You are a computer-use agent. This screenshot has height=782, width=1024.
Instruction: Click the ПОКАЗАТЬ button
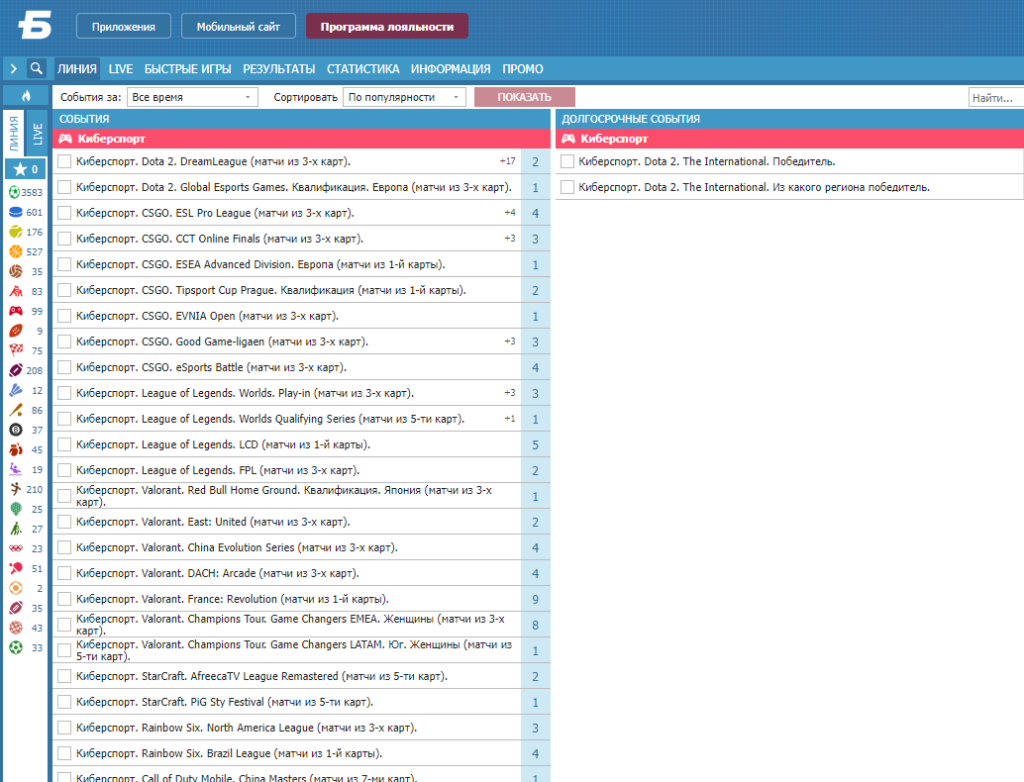[524, 97]
